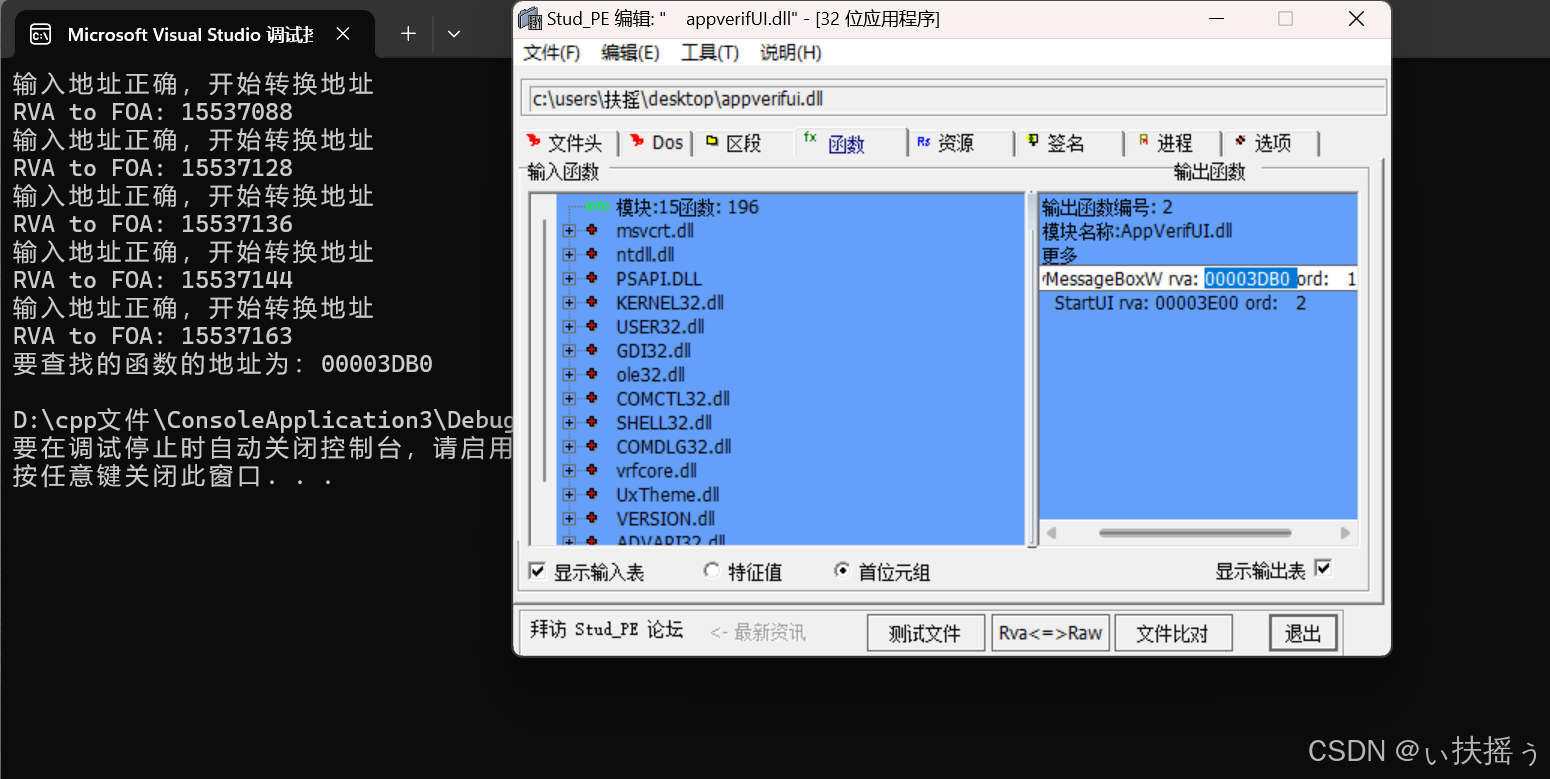The height and width of the screenshot is (779, 1550).
Task: Select the 首位元组 radio button
Action: (842, 570)
